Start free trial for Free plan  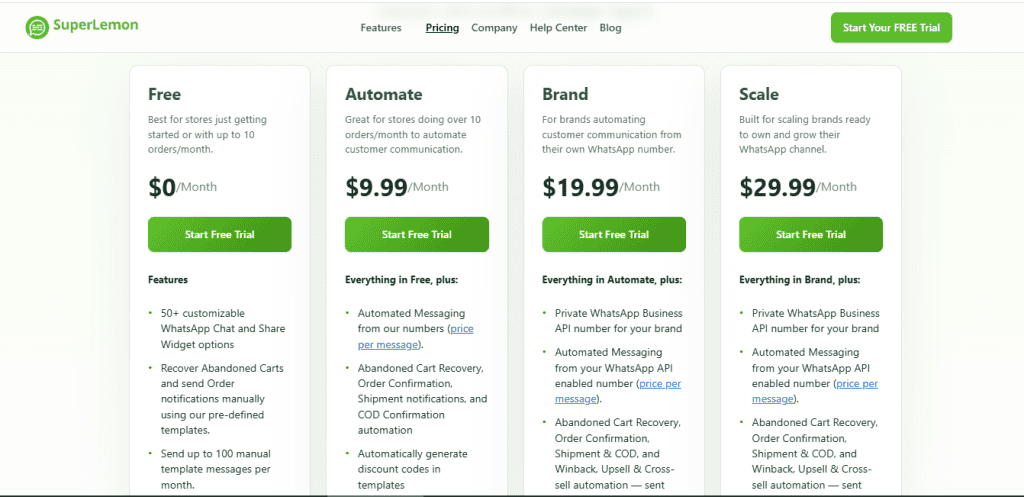pyautogui.click(x=220, y=235)
